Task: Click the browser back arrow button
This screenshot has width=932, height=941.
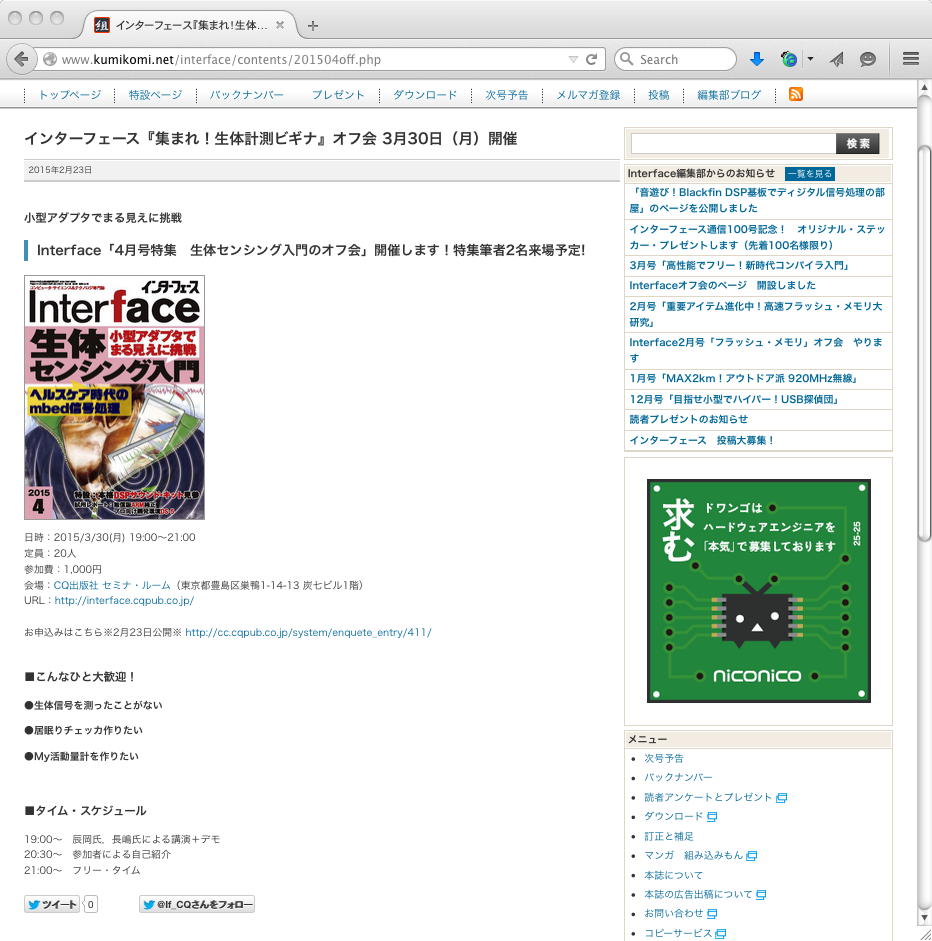Action: coord(22,59)
